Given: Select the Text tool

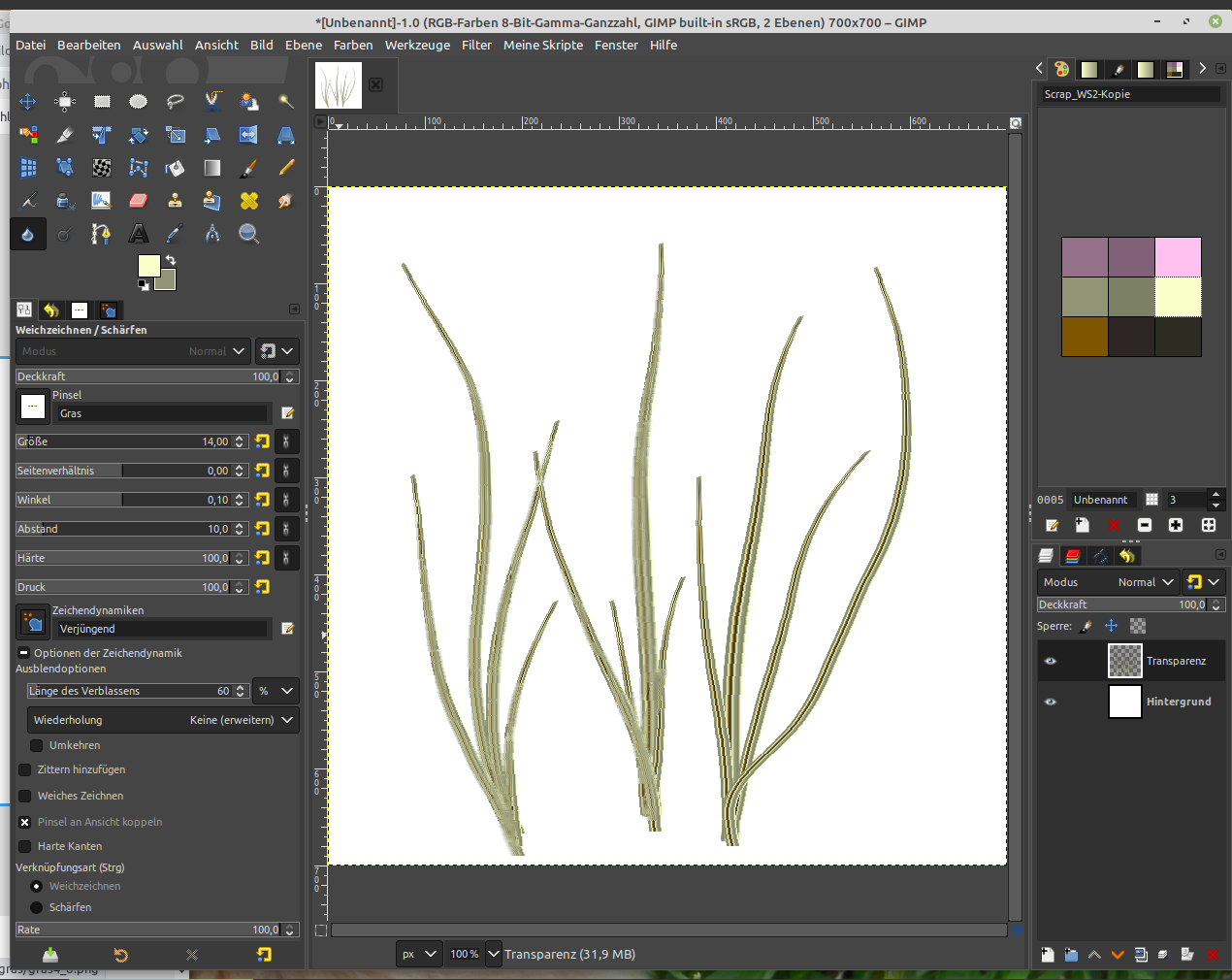Looking at the screenshot, I should [139, 234].
